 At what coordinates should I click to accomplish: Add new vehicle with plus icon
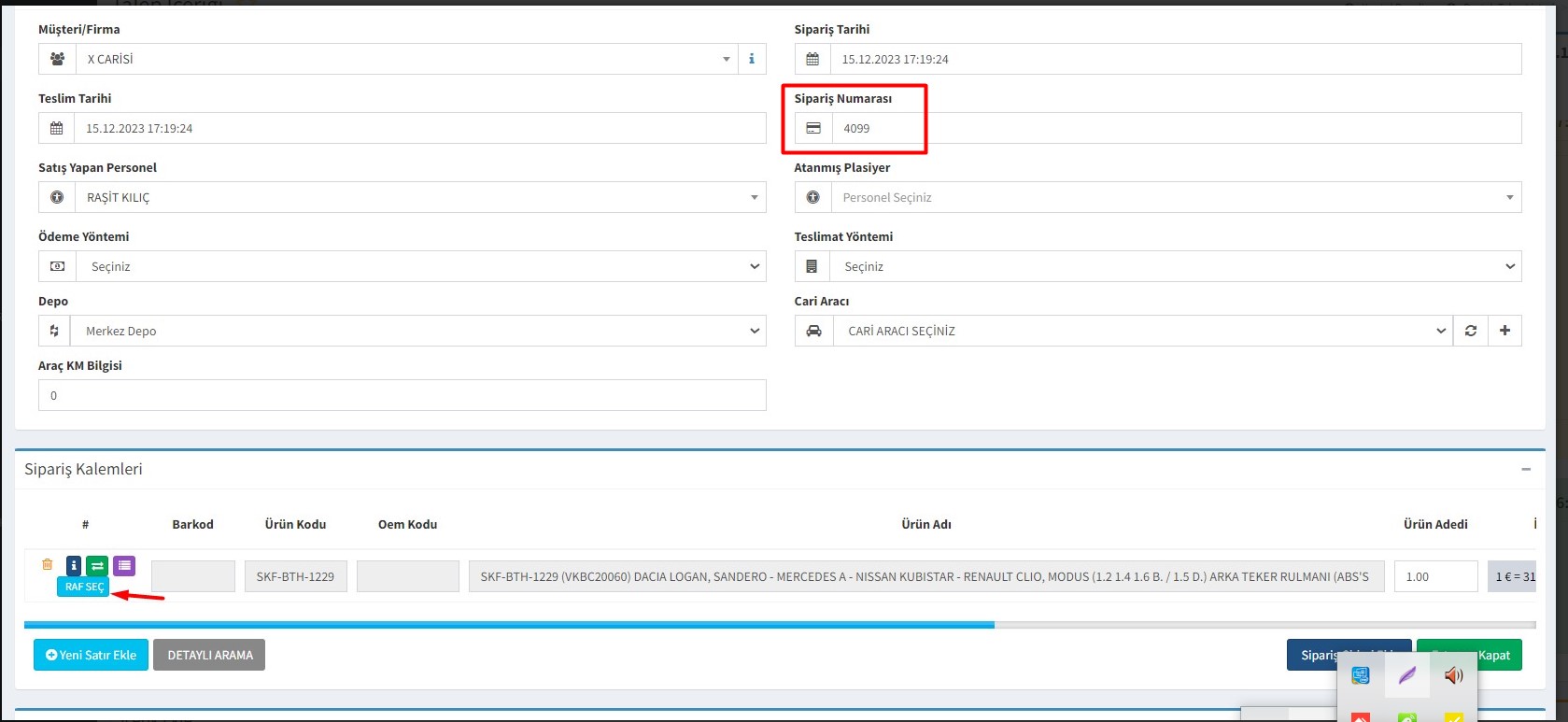pyautogui.click(x=1504, y=331)
